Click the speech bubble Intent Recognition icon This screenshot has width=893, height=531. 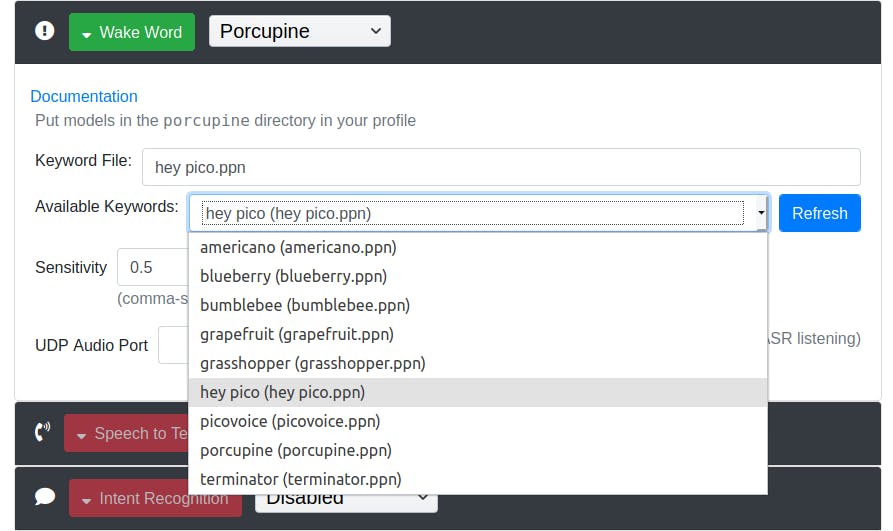44,497
